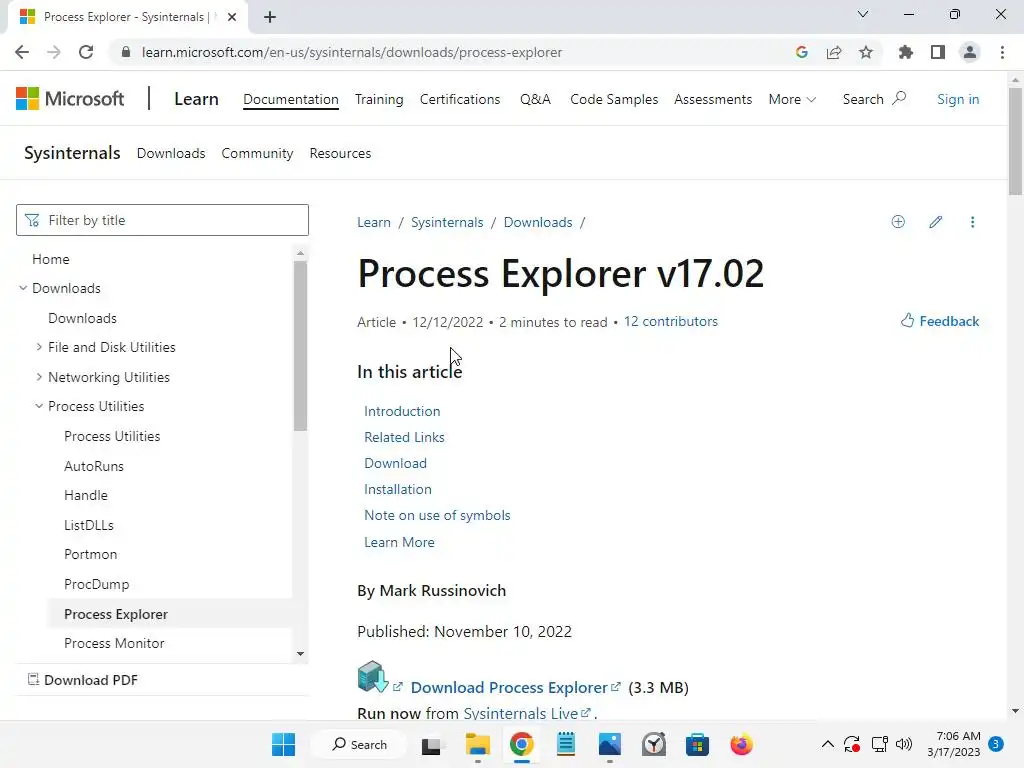Launch Microsoft Store from the taskbar

(697, 744)
